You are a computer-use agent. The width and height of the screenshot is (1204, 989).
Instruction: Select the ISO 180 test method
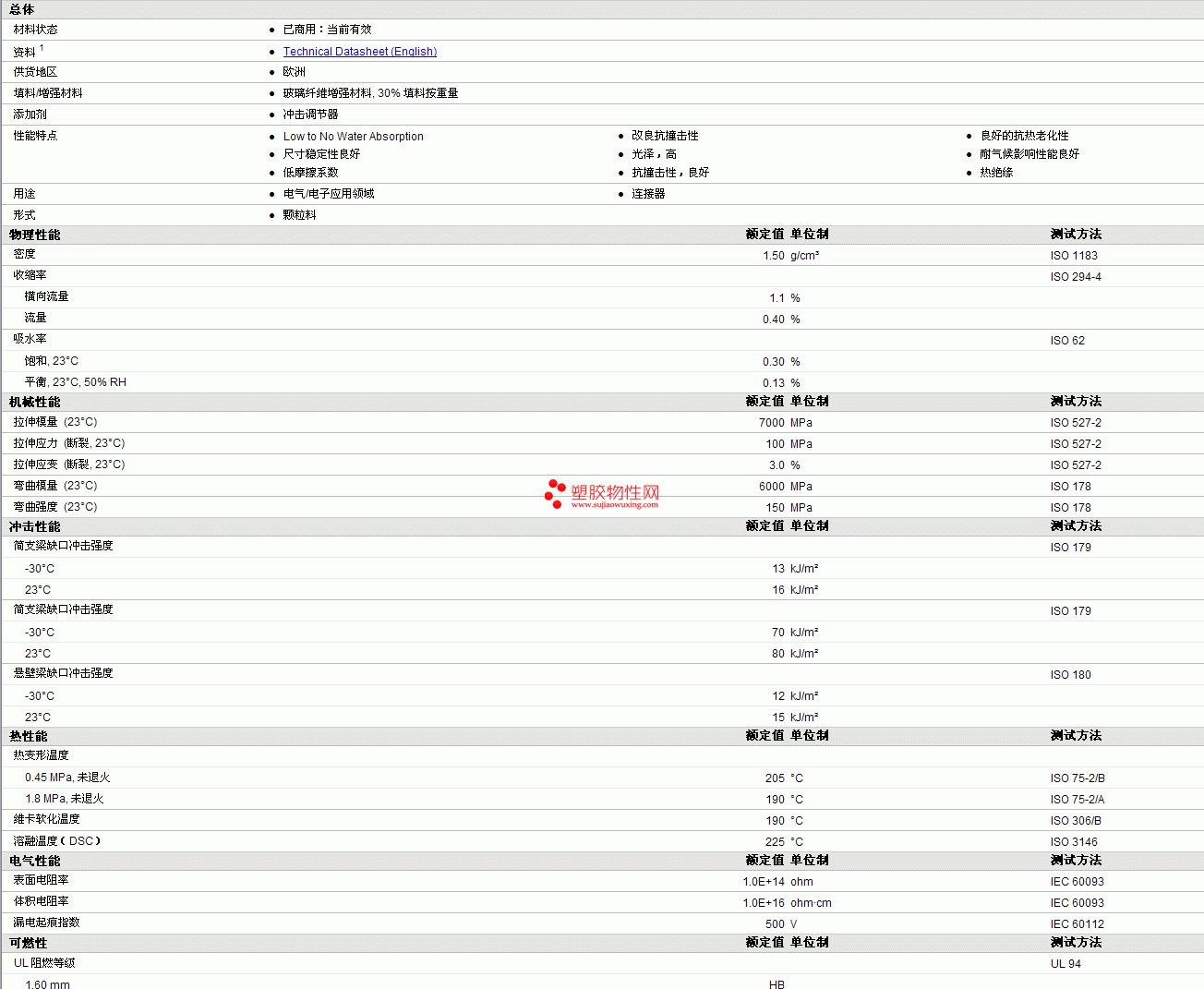pyautogui.click(x=1070, y=675)
